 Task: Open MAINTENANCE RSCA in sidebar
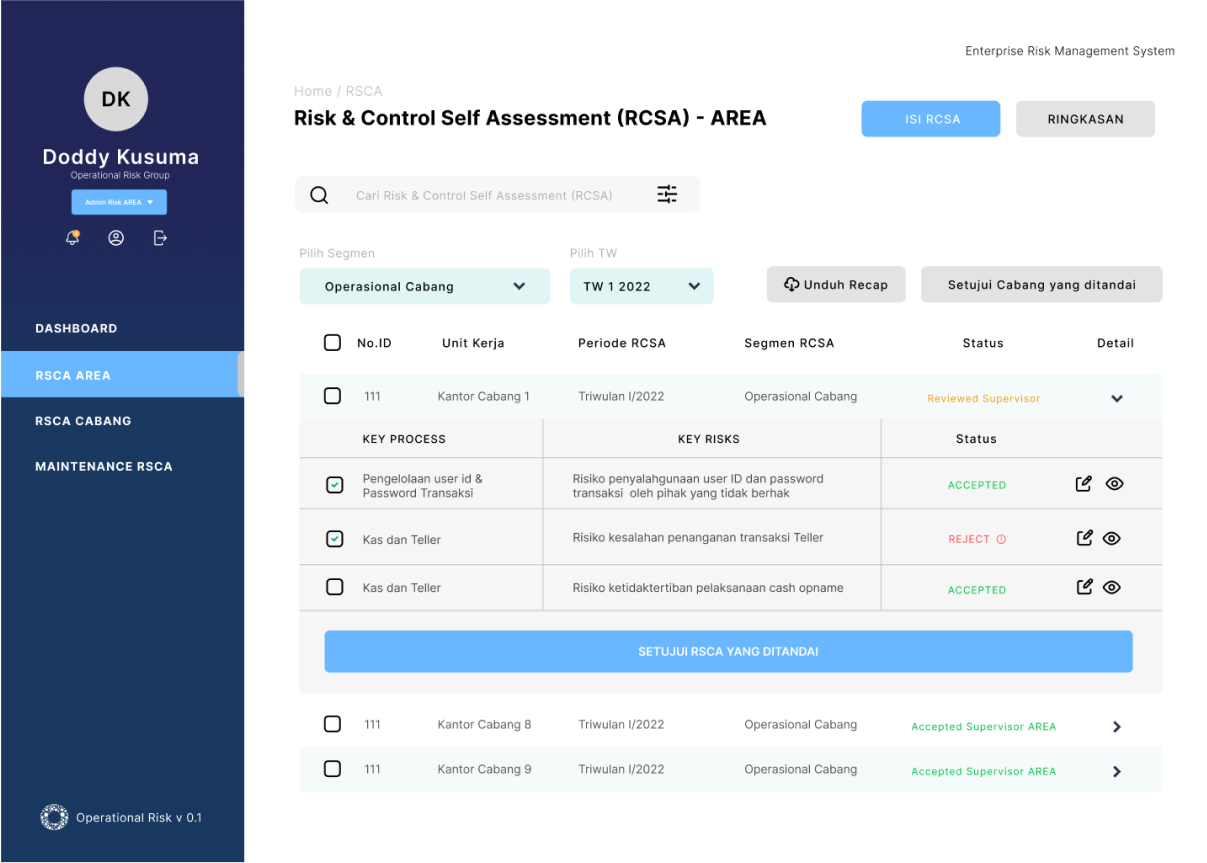[104, 466]
